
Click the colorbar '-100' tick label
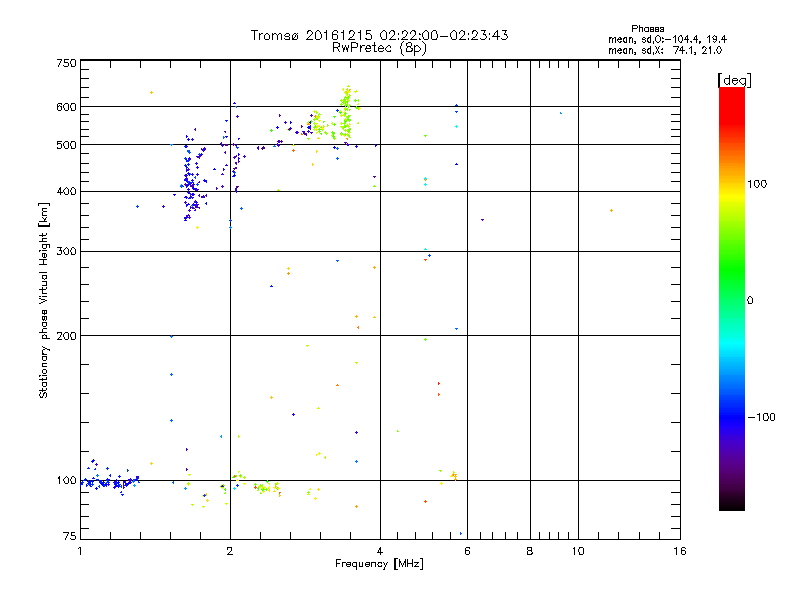coord(761,417)
